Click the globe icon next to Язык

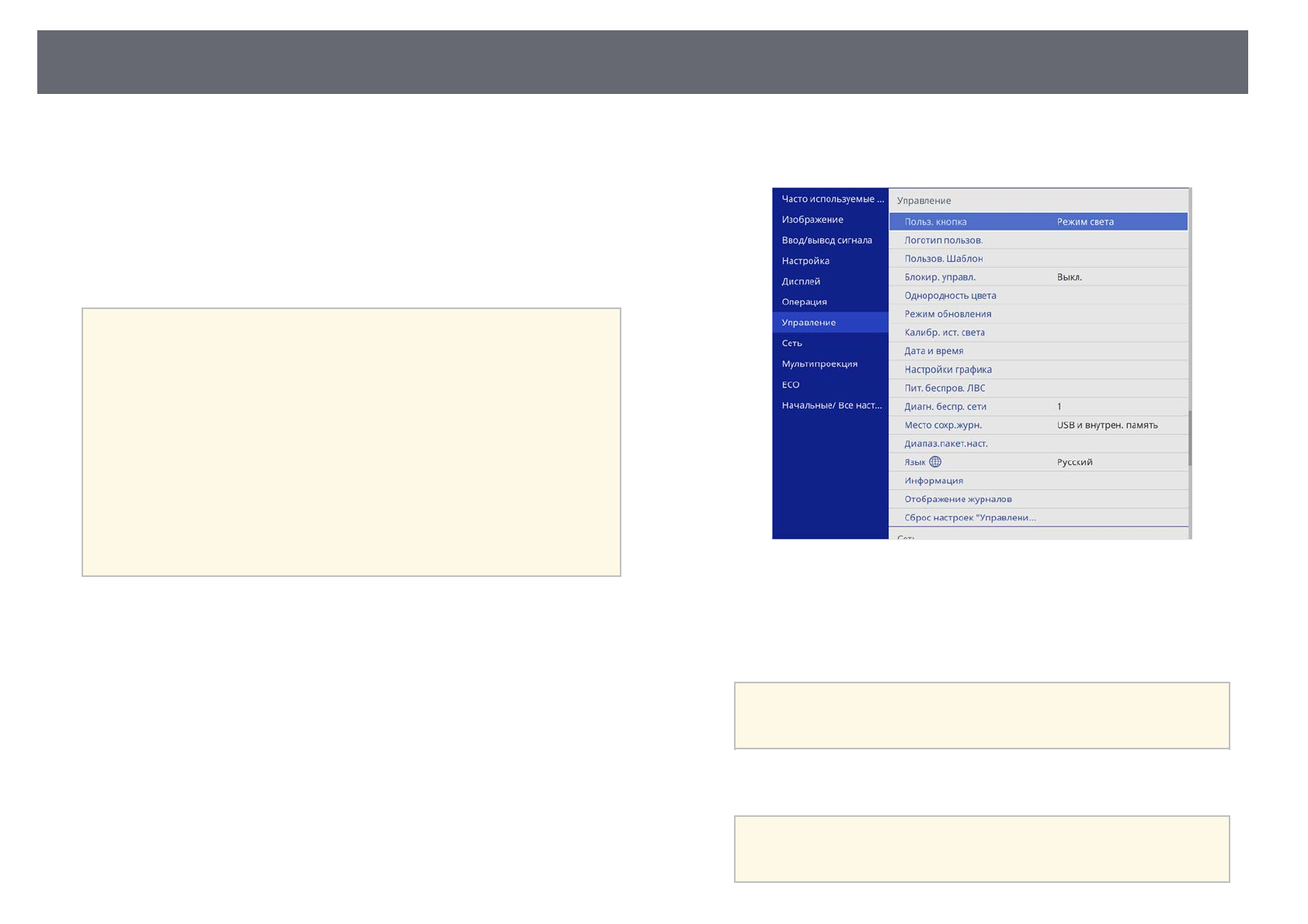(935, 462)
